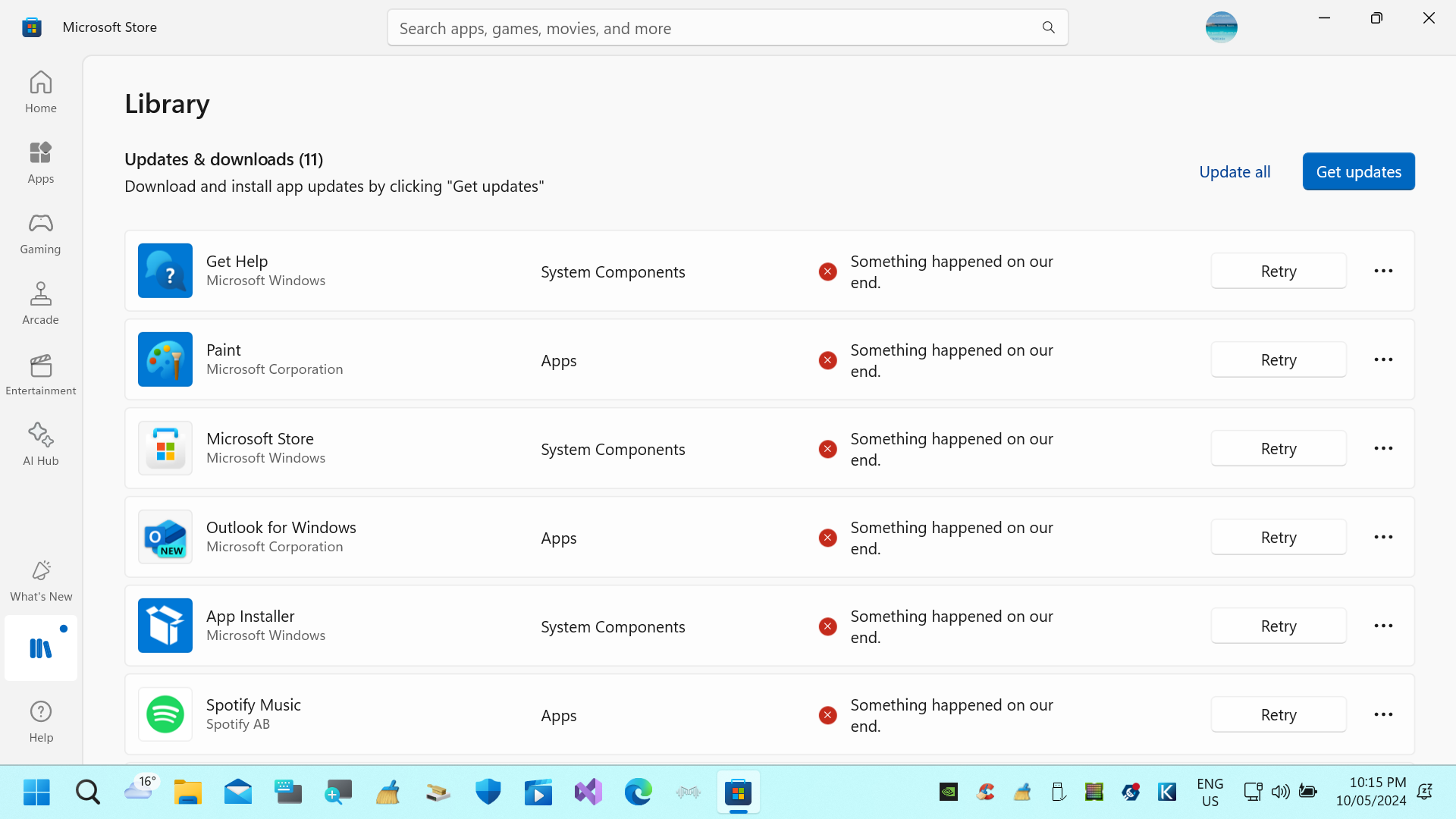Open more options for Paint
The image size is (1456, 819).
pos(1383,359)
